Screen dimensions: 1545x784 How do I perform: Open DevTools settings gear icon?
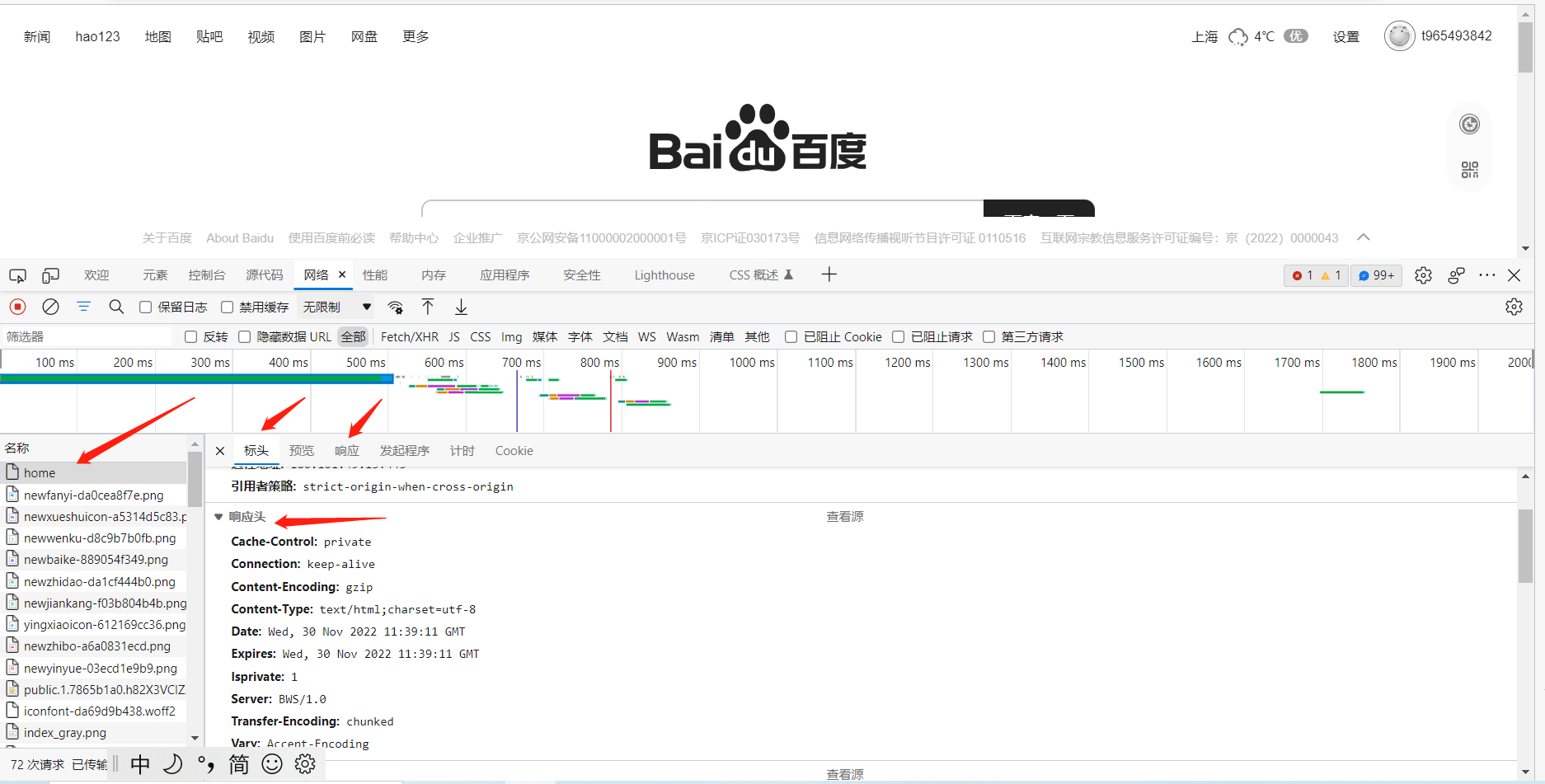click(x=1423, y=275)
